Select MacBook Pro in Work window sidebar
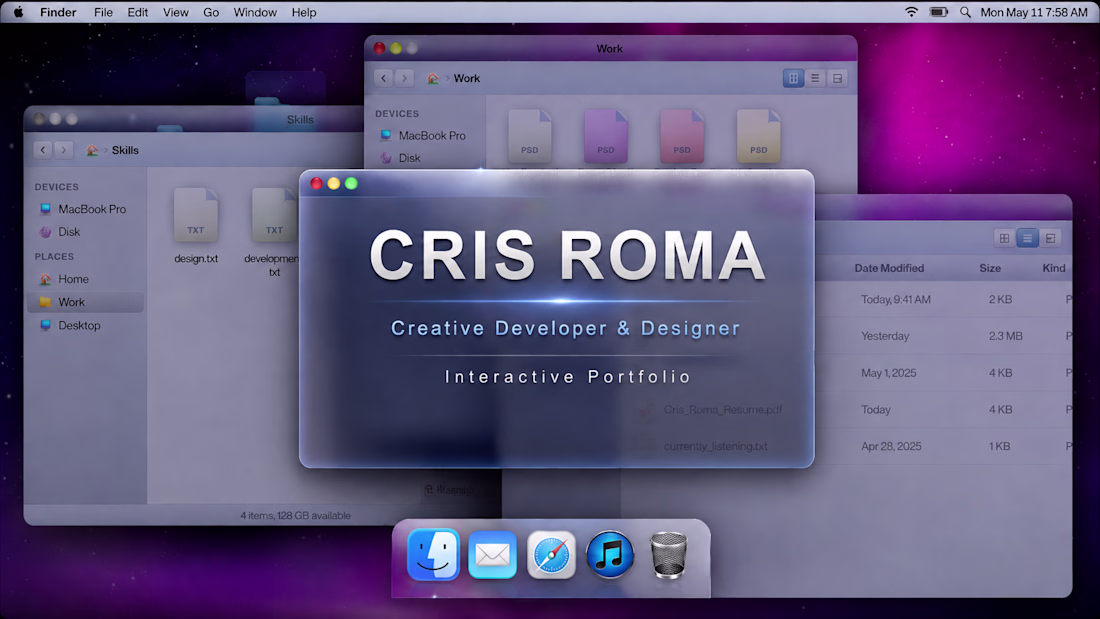Screen dimensions: 1100x619 click(425, 135)
